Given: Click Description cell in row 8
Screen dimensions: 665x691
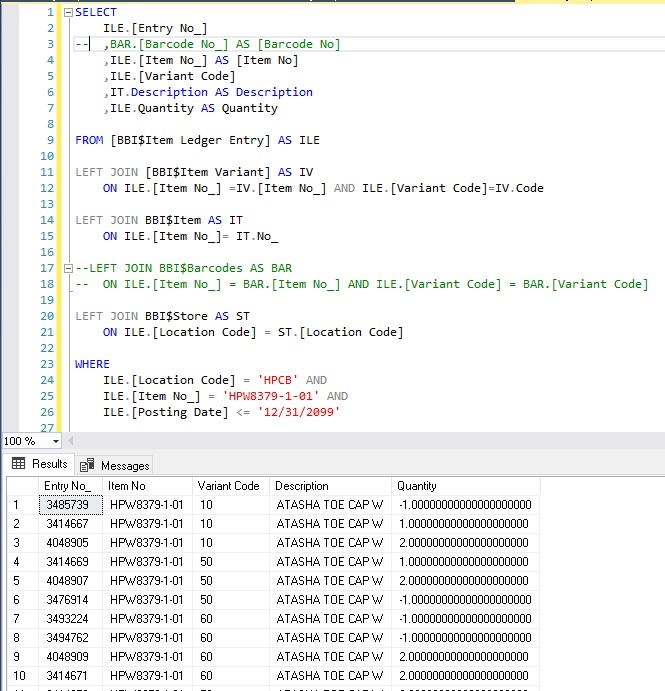Looking at the screenshot, I should coord(330,637).
